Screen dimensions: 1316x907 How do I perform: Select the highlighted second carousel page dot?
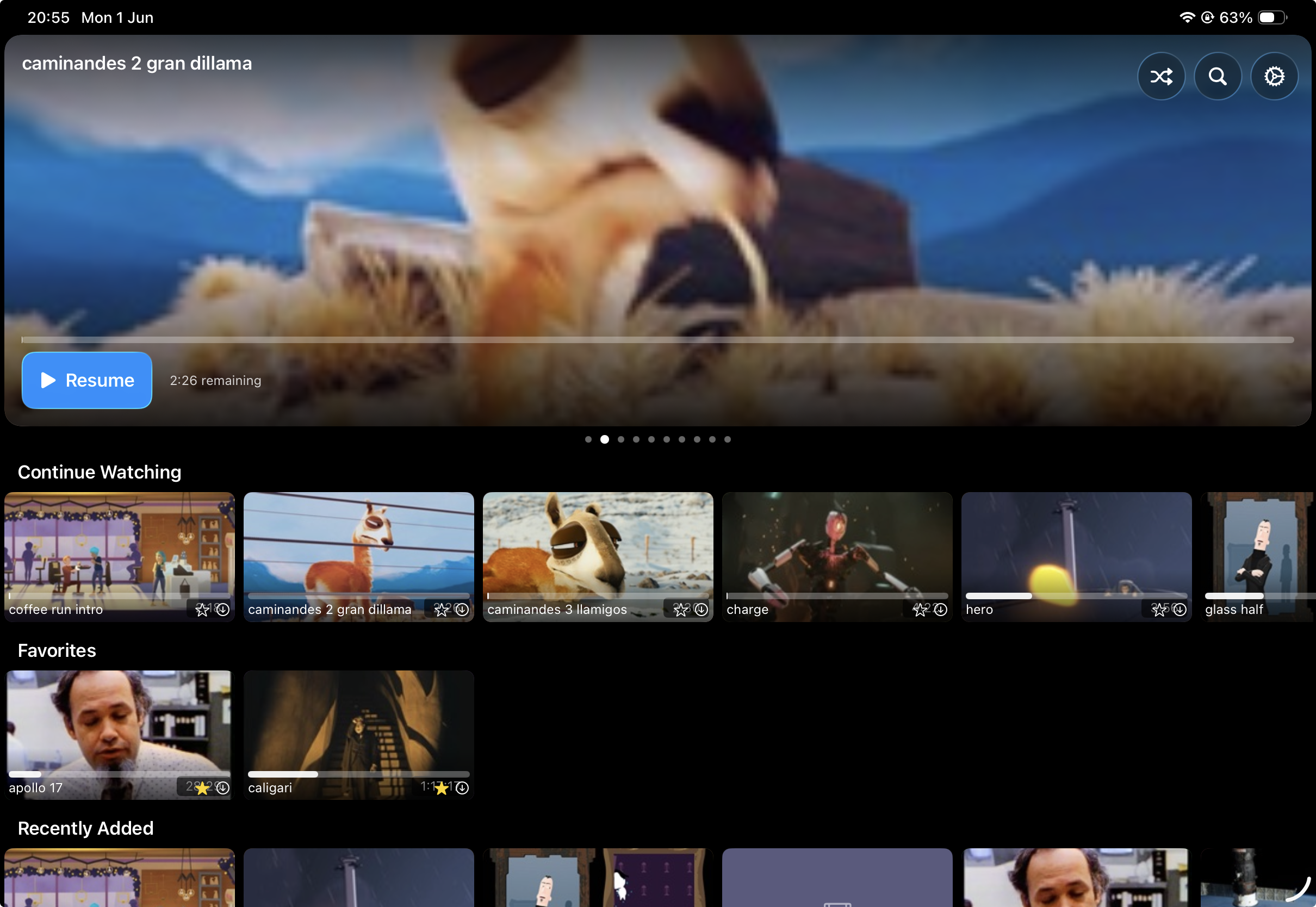click(x=605, y=439)
